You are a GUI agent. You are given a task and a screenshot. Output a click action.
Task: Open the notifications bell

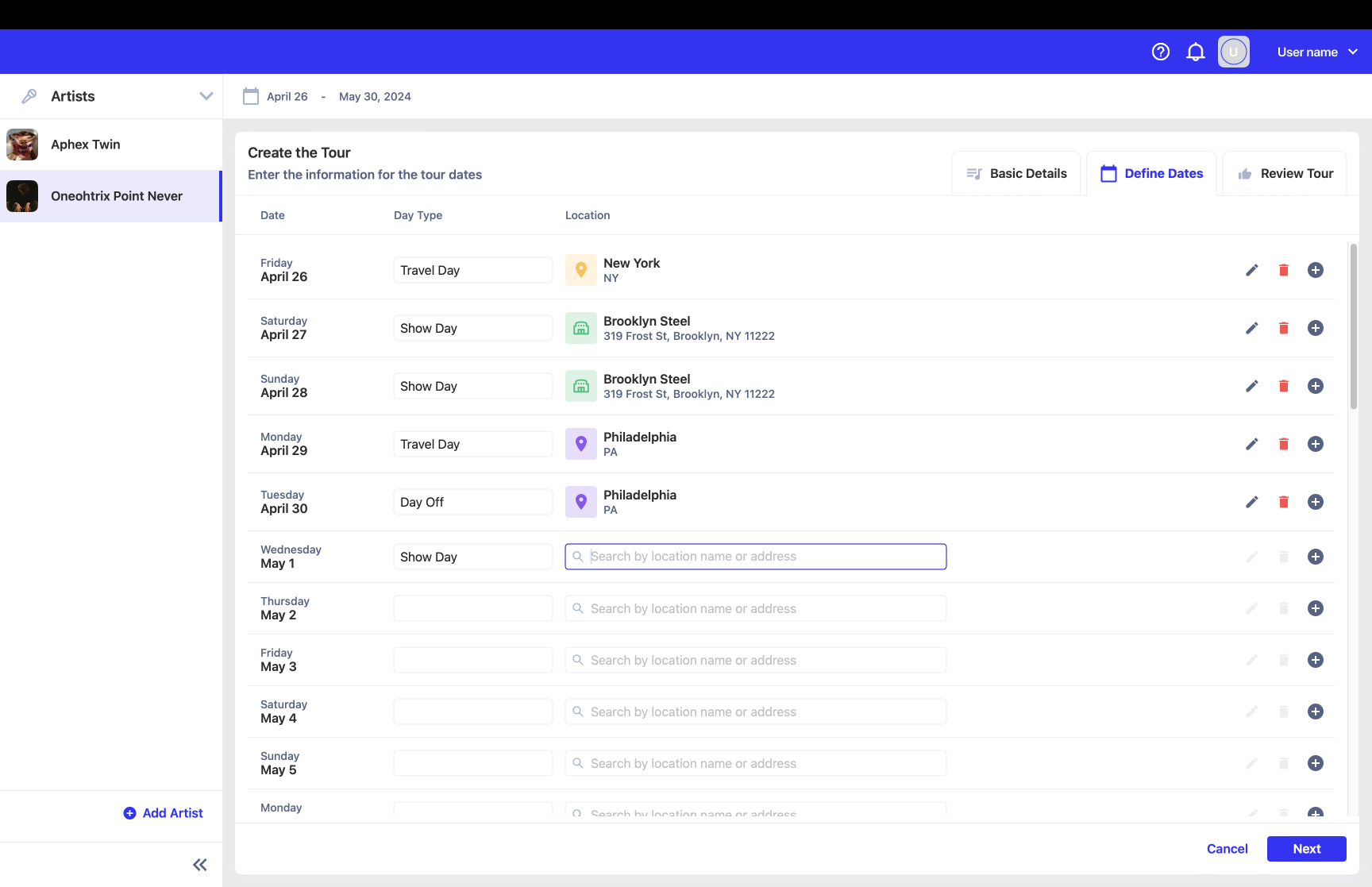point(1195,52)
